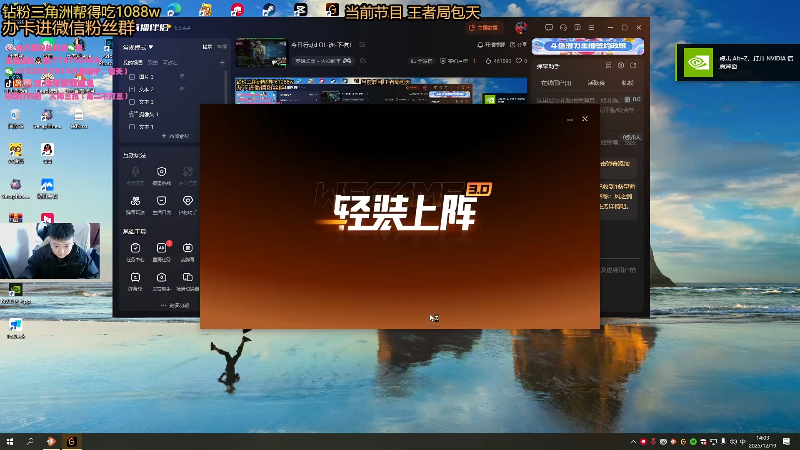The height and width of the screenshot is (450, 800).
Task: Open the people-group interaction tool icon
Action: click(135, 201)
